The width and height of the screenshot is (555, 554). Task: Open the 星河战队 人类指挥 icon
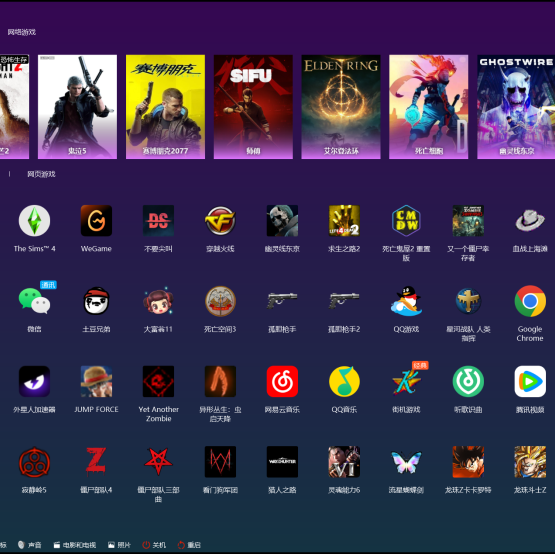pos(468,301)
